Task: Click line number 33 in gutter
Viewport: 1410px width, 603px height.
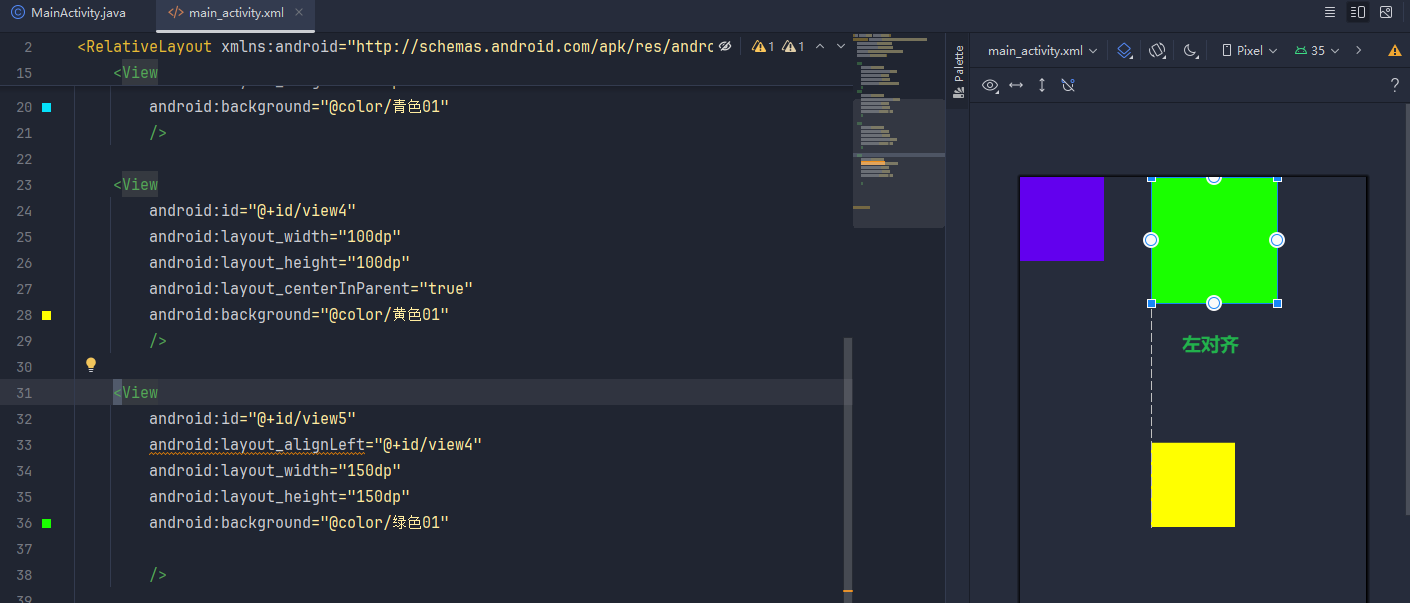Action: pyautogui.click(x=25, y=445)
